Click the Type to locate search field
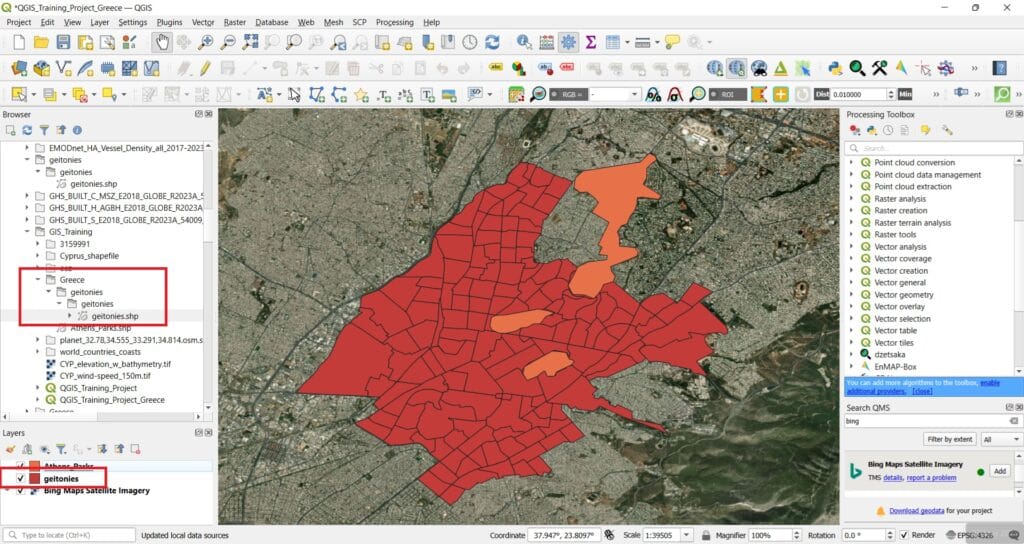 tap(69, 535)
